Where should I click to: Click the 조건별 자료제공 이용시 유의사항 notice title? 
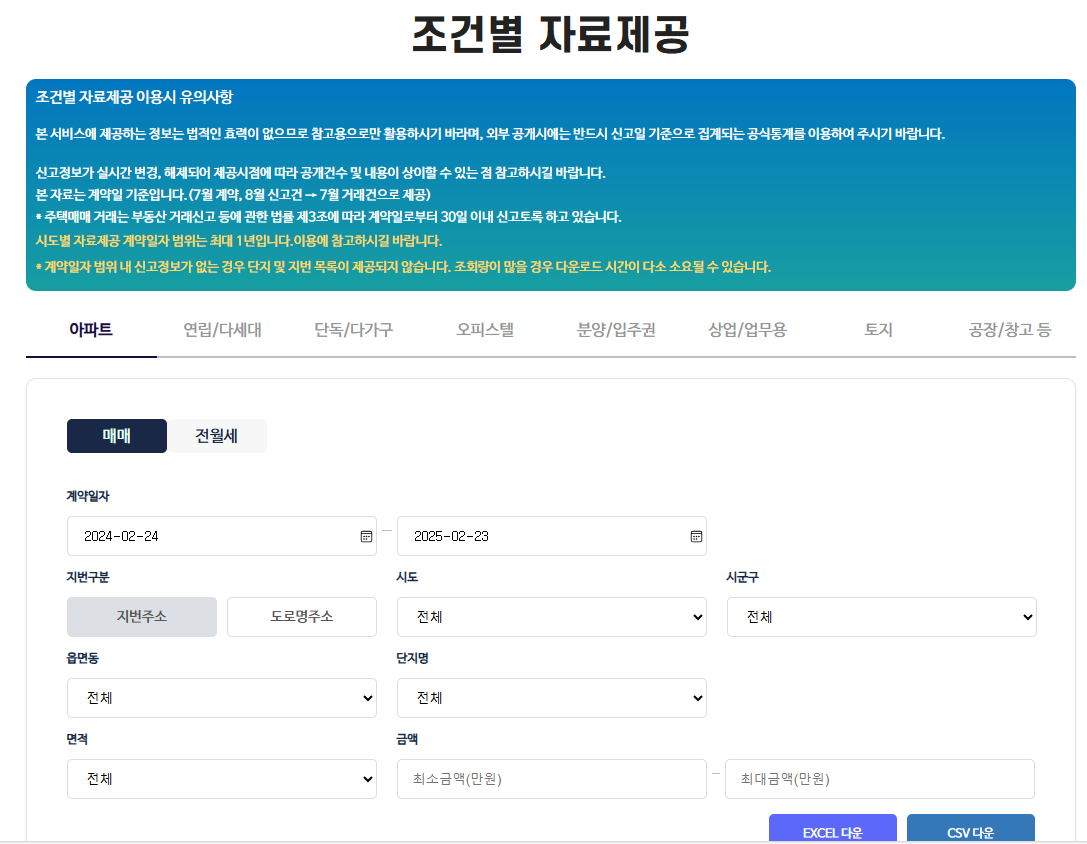134,97
